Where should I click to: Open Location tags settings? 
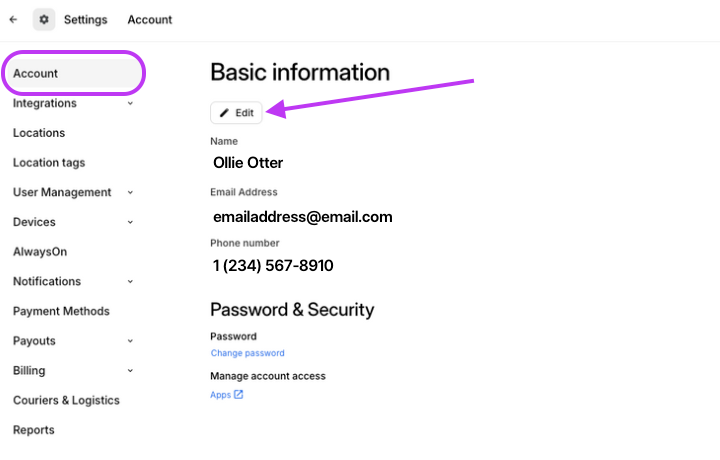tap(49, 163)
